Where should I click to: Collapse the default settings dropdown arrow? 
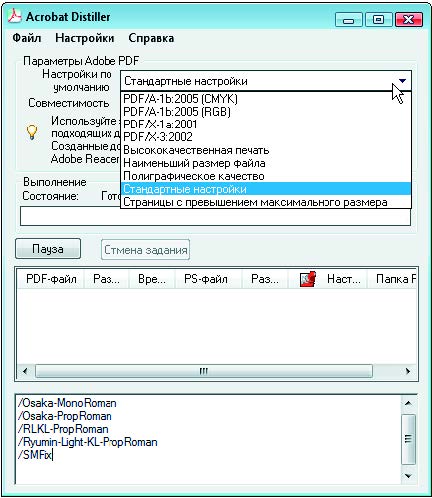pyautogui.click(x=402, y=81)
